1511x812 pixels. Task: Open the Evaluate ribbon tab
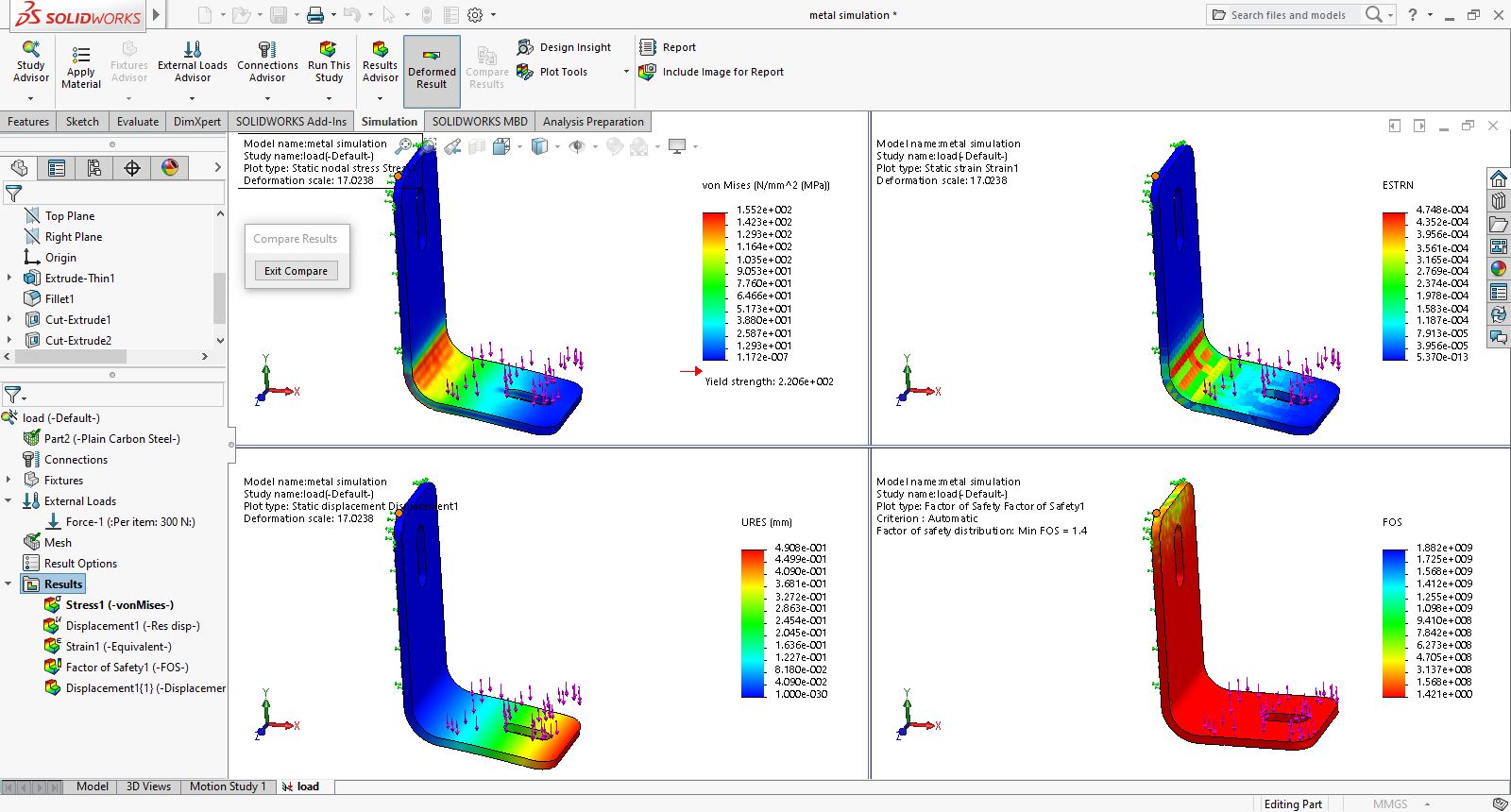point(138,122)
